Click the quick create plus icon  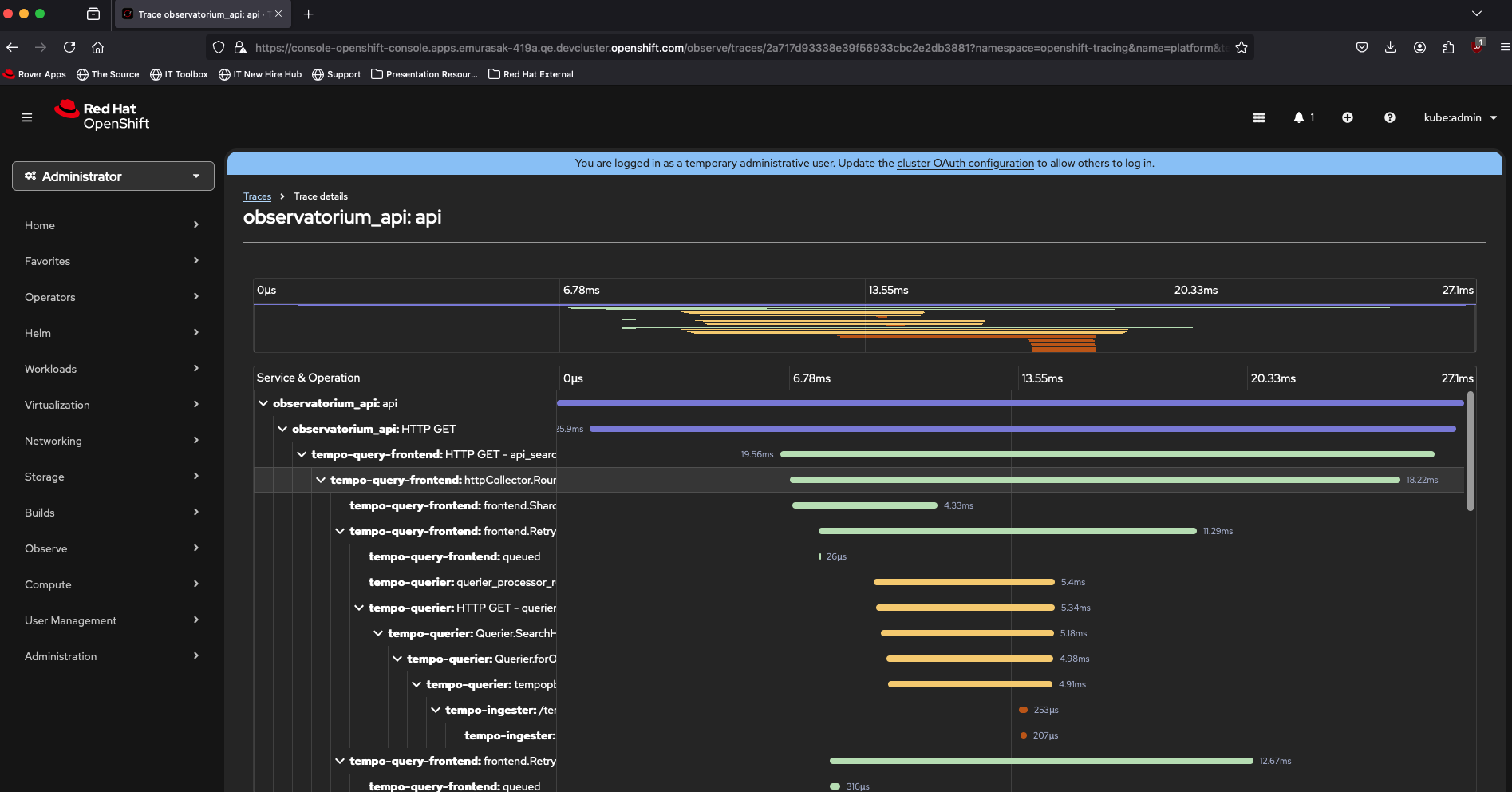click(1348, 117)
